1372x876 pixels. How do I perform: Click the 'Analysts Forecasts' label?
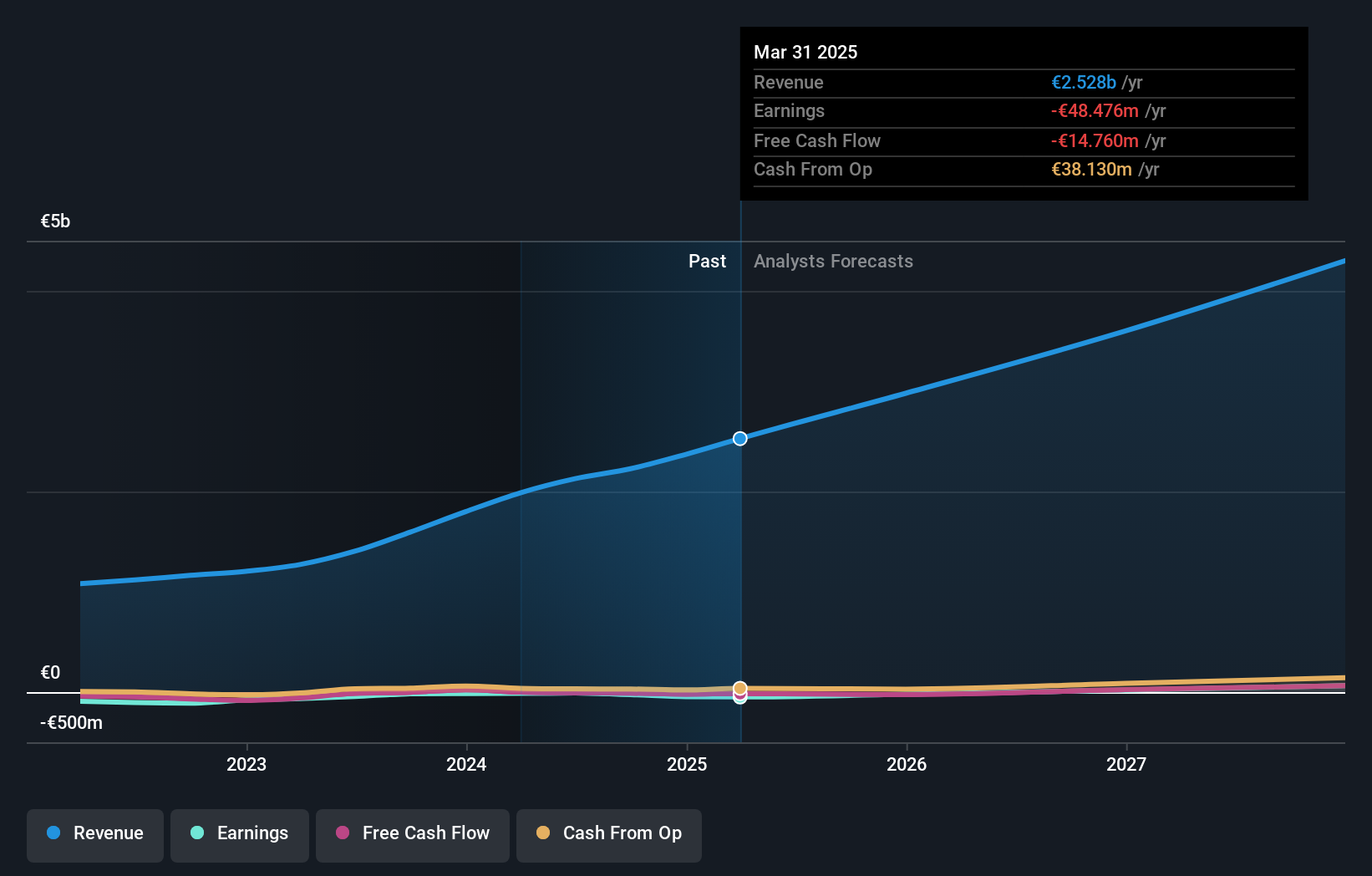[x=833, y=262]
